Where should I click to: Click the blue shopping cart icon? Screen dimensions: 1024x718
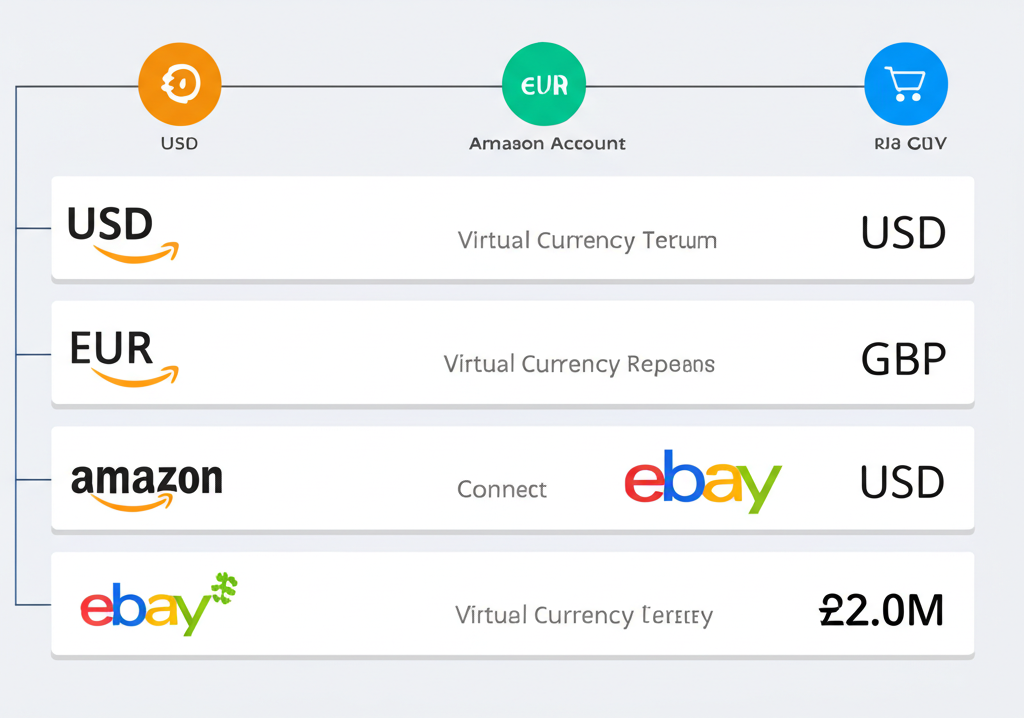[905, 84]
